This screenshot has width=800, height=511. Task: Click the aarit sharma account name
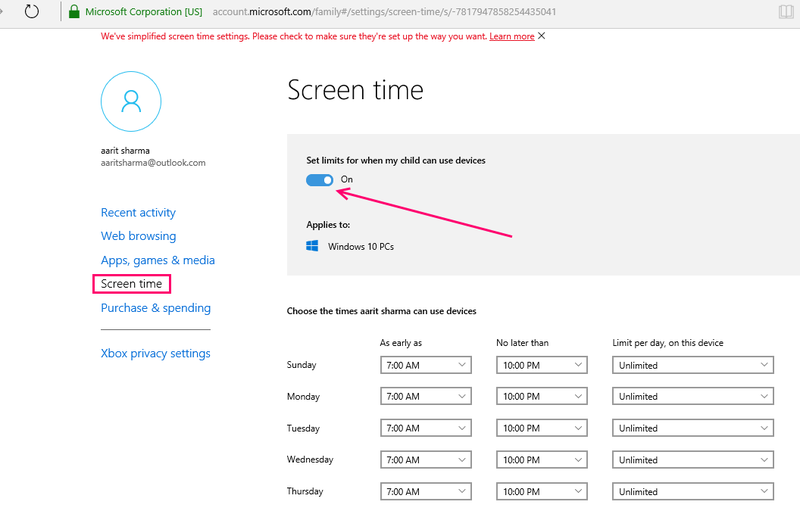point(125,150)
